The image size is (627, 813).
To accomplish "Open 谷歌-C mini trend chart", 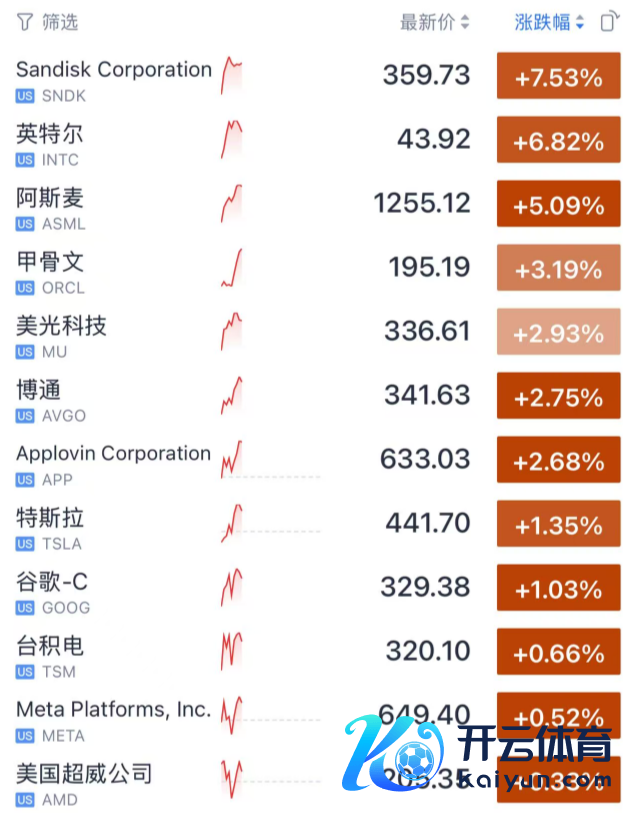I will point(231,588).
